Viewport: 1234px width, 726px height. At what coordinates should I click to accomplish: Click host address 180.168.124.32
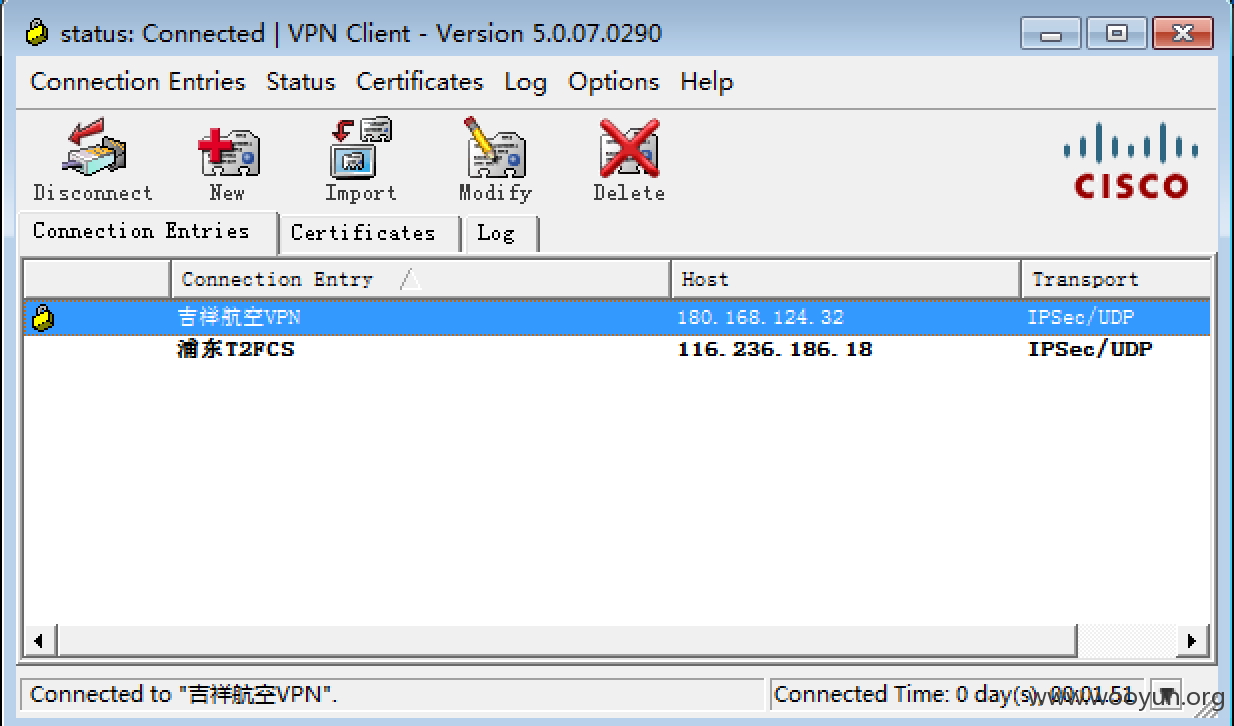[760, 318]
